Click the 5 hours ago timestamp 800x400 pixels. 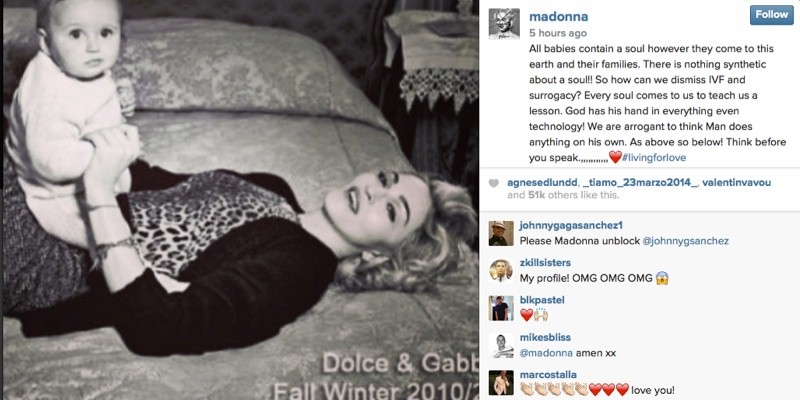(x=558, y=33)
